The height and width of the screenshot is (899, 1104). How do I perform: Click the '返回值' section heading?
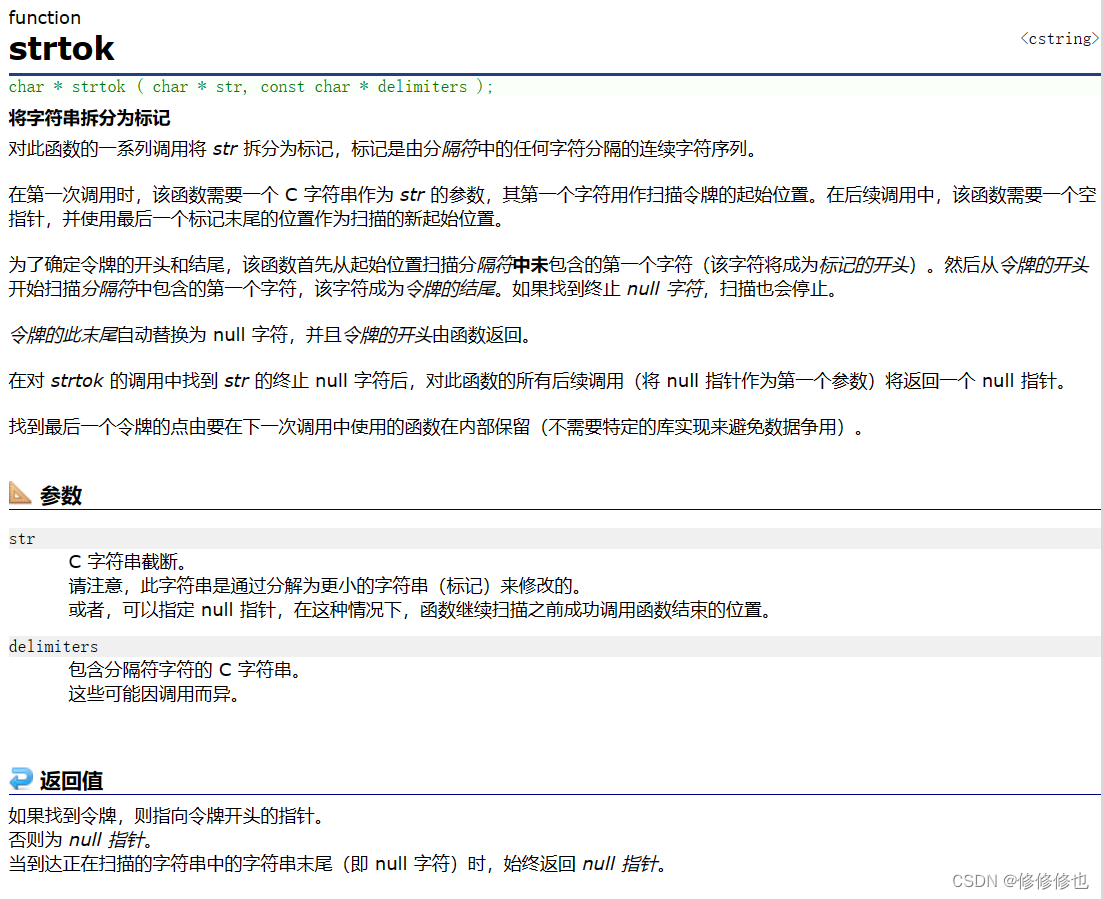(x=71, y=780)
